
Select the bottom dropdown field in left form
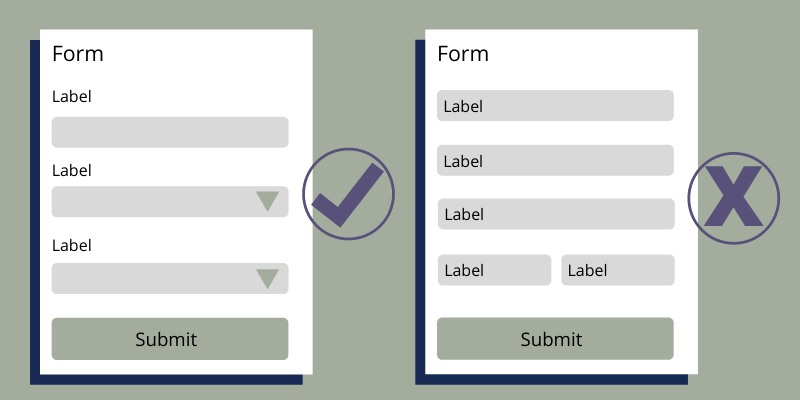coord(170,279)
